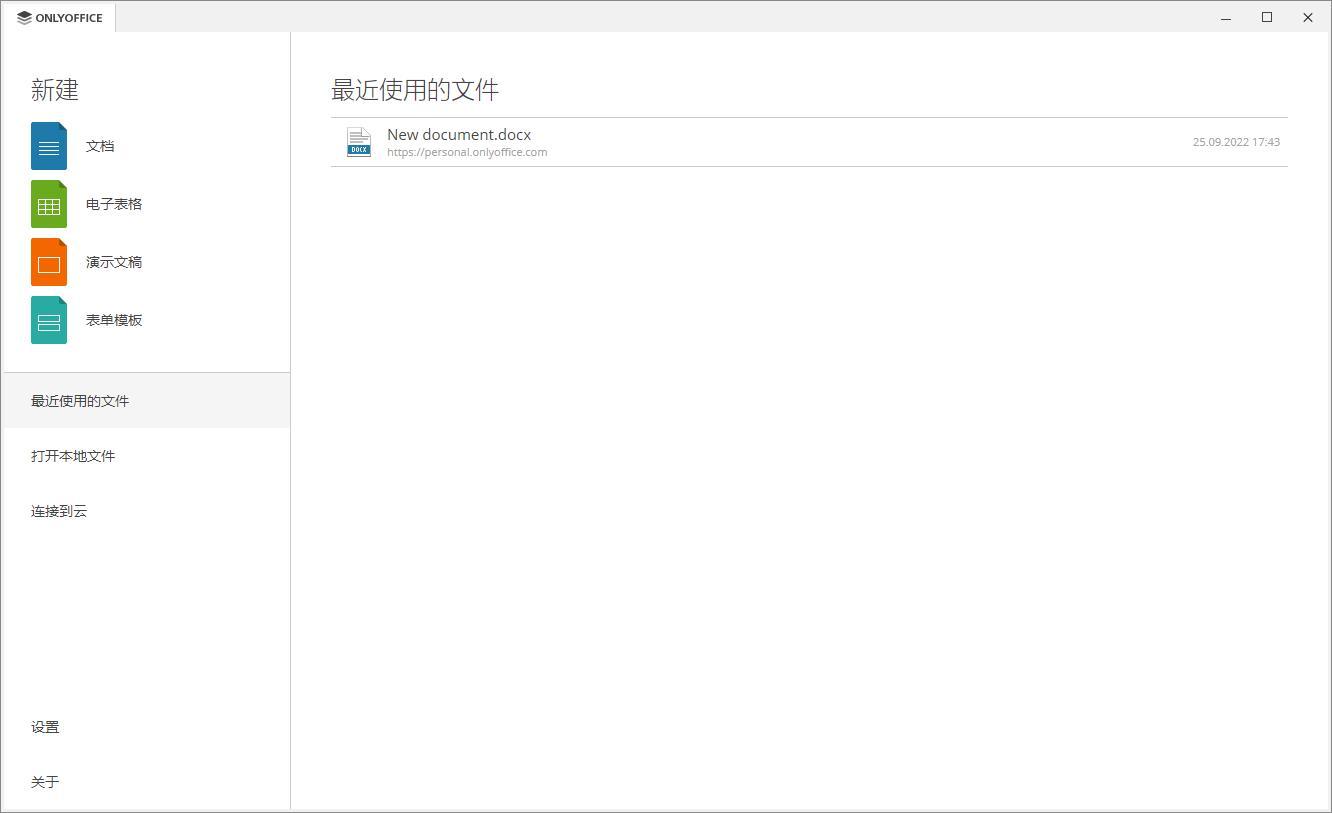Click the orange presentation slide icon
The width and height of the screenshot is (1332, 813).
point(48,261)
